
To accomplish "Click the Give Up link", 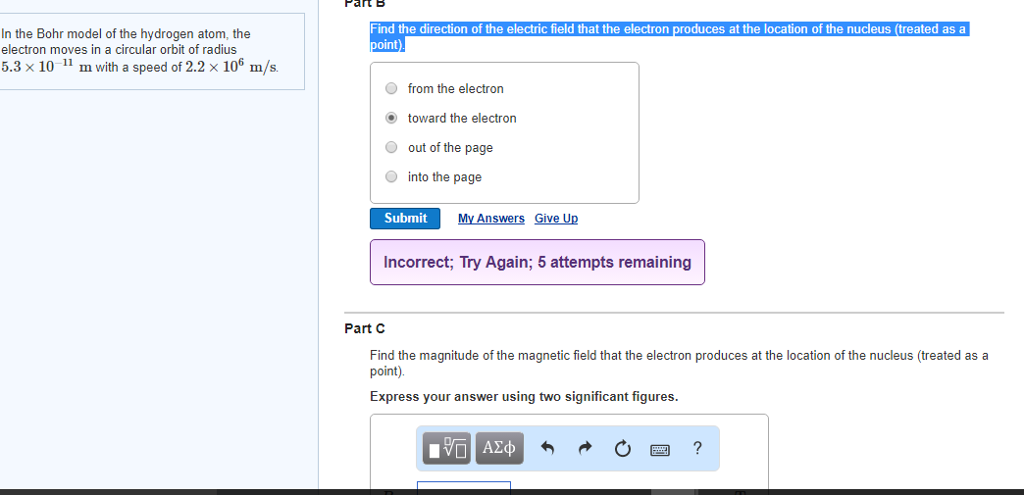I will point(556,219).
